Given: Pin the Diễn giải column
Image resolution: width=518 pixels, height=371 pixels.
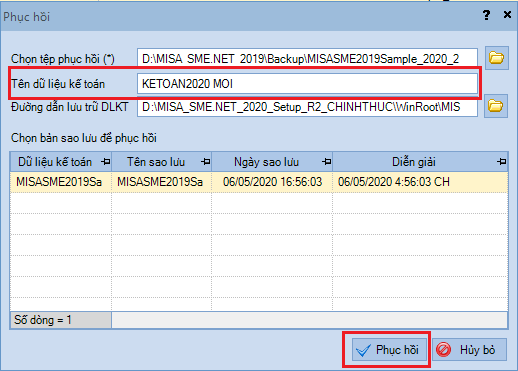Looking at the screenshot, I should (x=502, y=162).
